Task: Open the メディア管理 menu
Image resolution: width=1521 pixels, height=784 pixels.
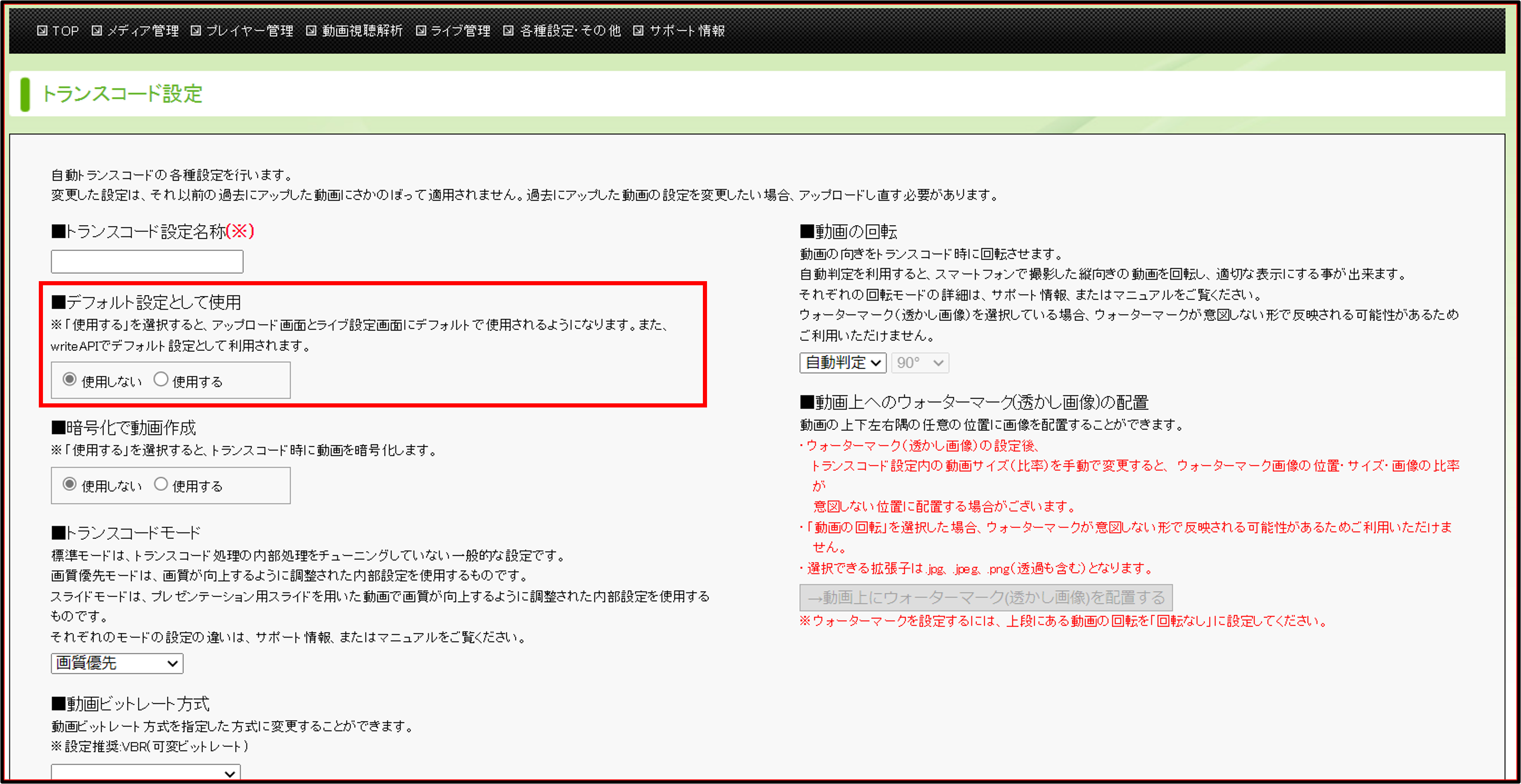Action: pyautogui.click(x=142, y=31)
